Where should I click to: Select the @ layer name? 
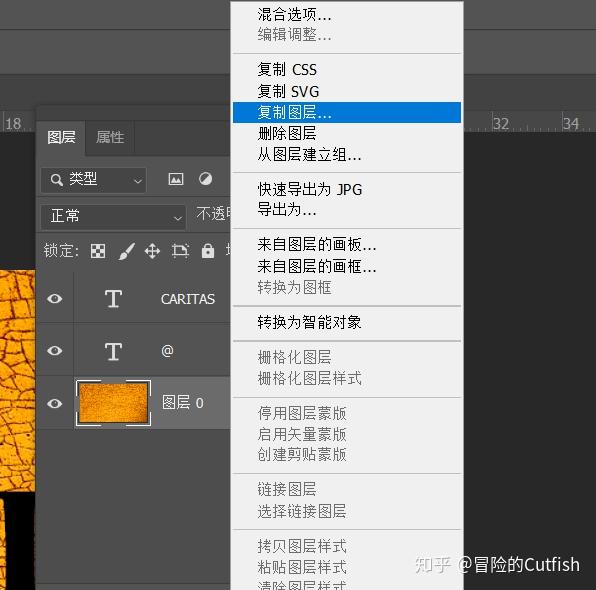point(167,351)
